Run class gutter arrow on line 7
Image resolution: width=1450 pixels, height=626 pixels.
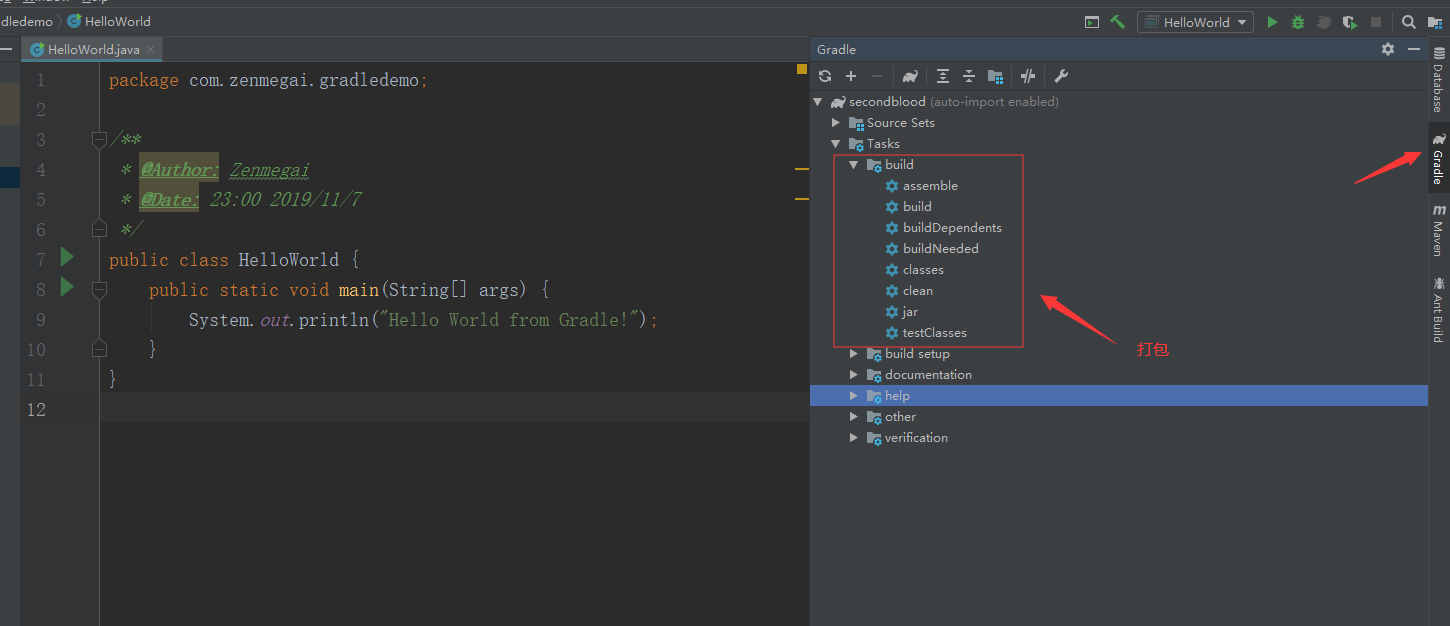click(67, 258)
